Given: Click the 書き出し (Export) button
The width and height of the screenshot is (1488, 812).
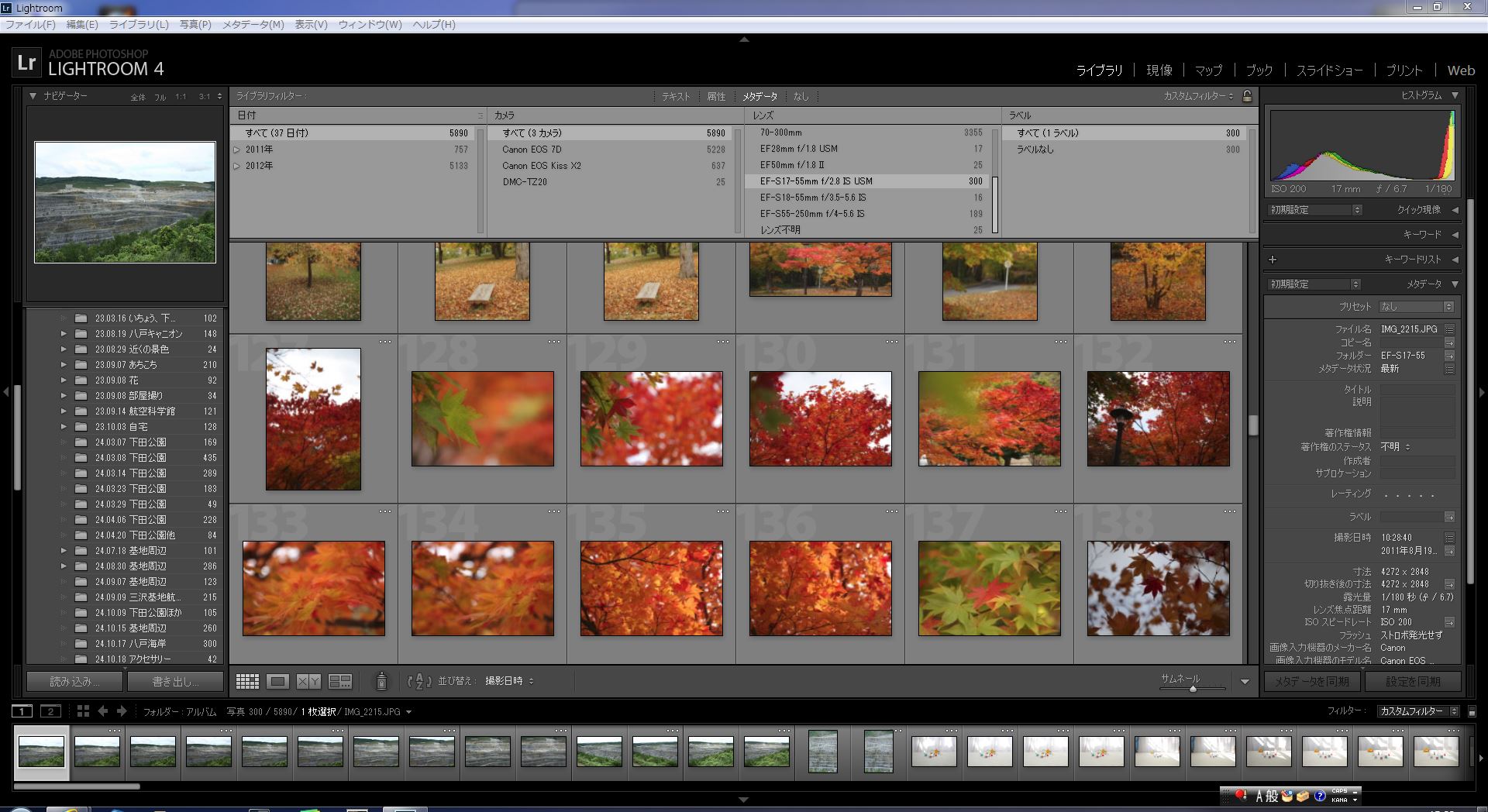Looking at the screenshot, I should 175,682.
